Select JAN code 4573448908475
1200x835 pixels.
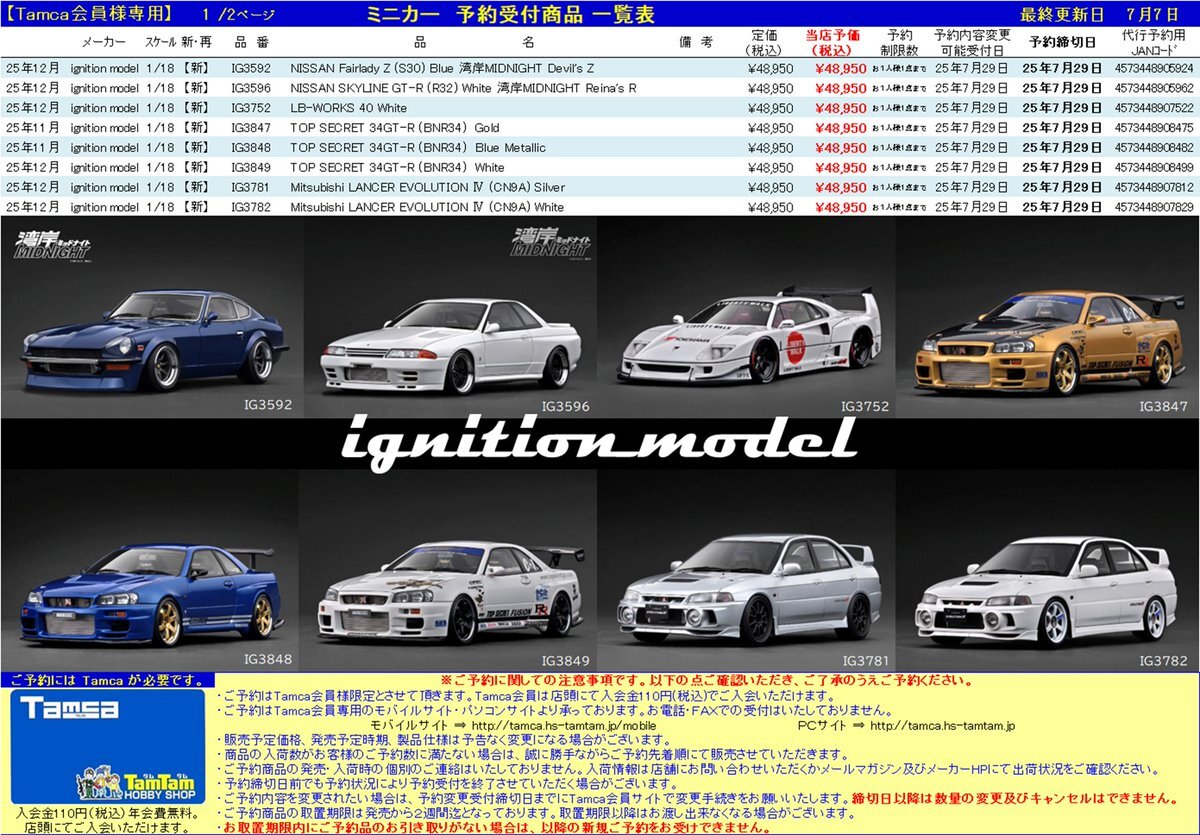click(x=1154, y=128)
